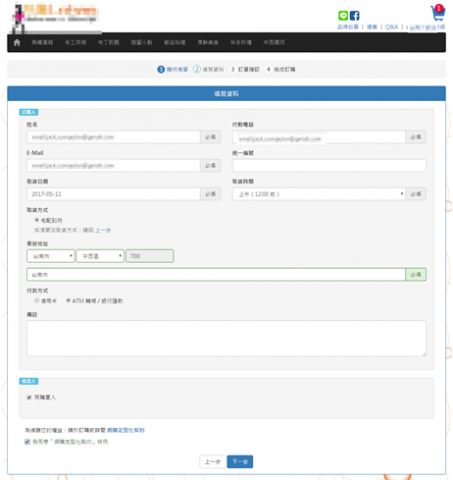
Task: Click the postal code field 700
Action: pyautogui.click(x=150, y=256)
